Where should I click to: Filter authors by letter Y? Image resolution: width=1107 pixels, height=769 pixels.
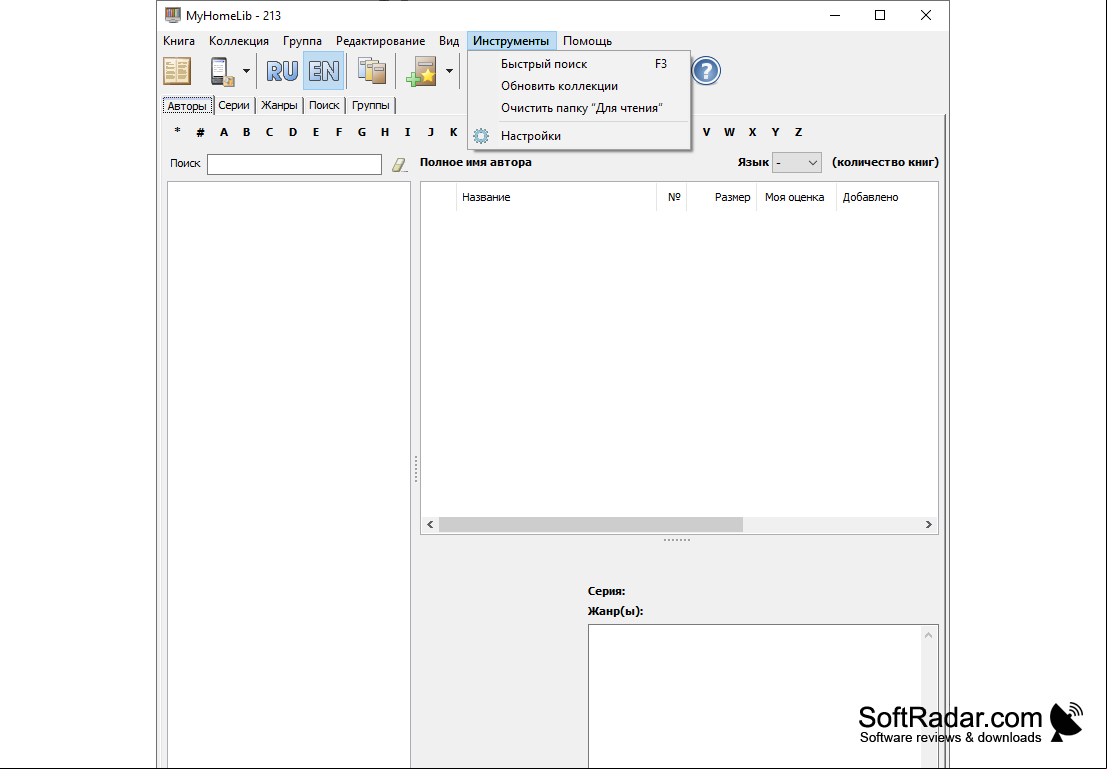click(x=775, y=132)
